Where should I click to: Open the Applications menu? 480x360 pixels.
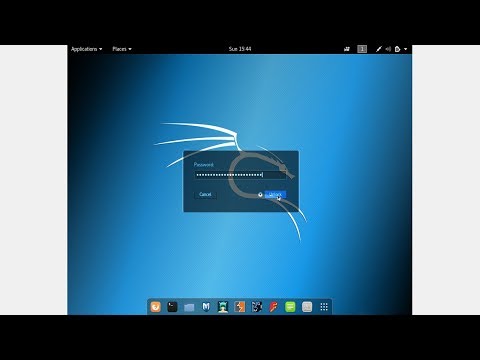[x=86, y=49]
